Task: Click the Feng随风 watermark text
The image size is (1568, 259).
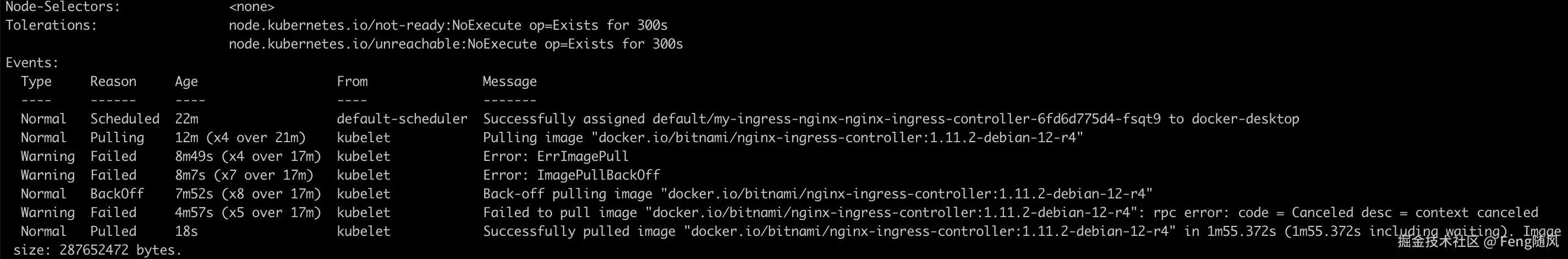Action: 1528,241
